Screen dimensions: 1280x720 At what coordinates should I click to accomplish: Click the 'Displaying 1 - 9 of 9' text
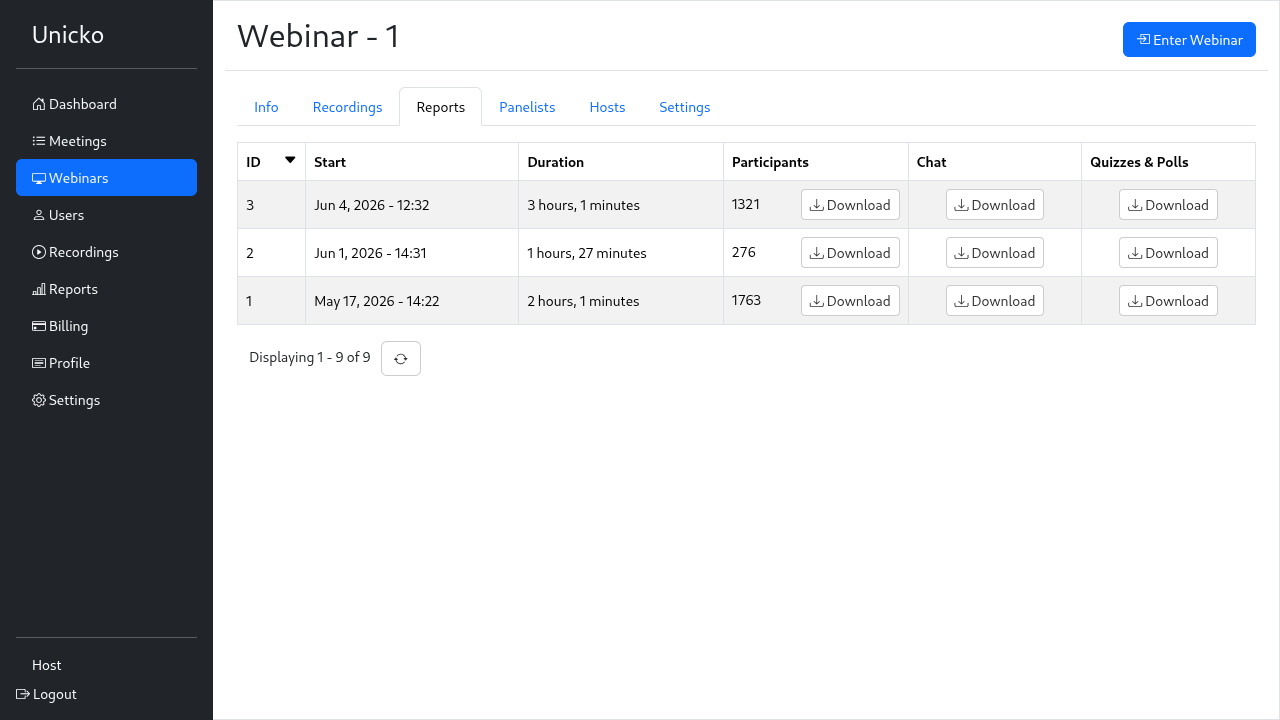coord(310,357)
